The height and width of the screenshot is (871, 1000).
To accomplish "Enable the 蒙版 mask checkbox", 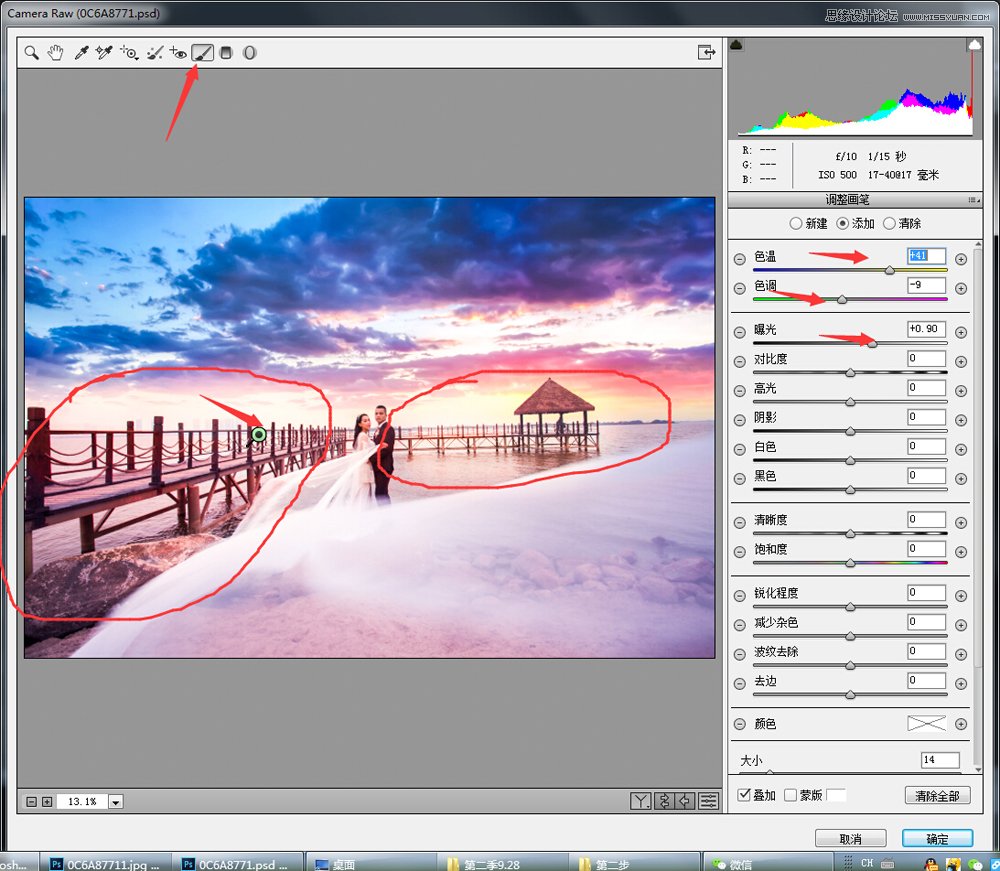I will point(790,794).
